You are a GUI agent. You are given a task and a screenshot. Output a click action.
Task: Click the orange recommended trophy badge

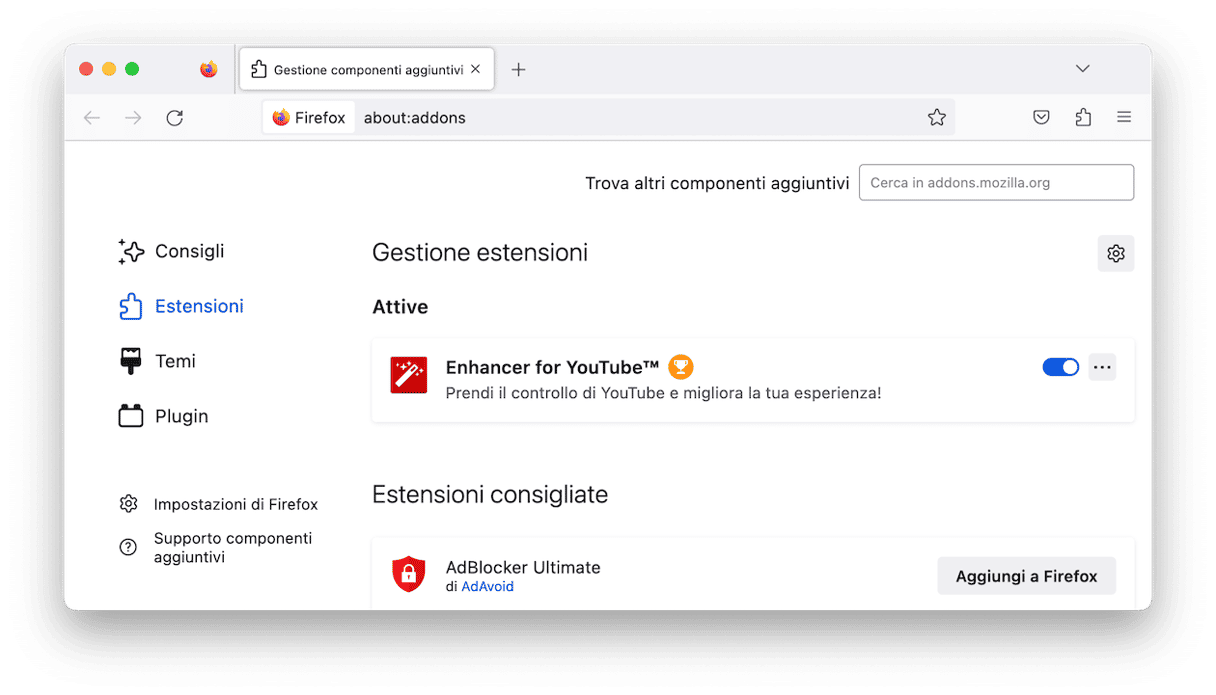681,367
